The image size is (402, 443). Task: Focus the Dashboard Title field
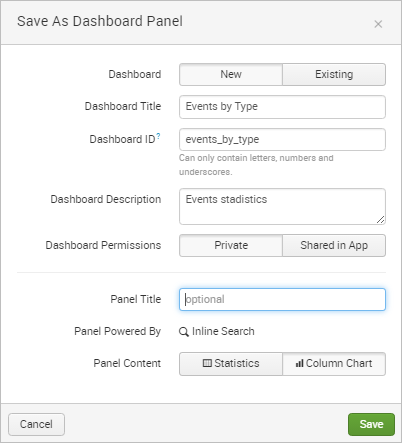(x=282, y=107)
